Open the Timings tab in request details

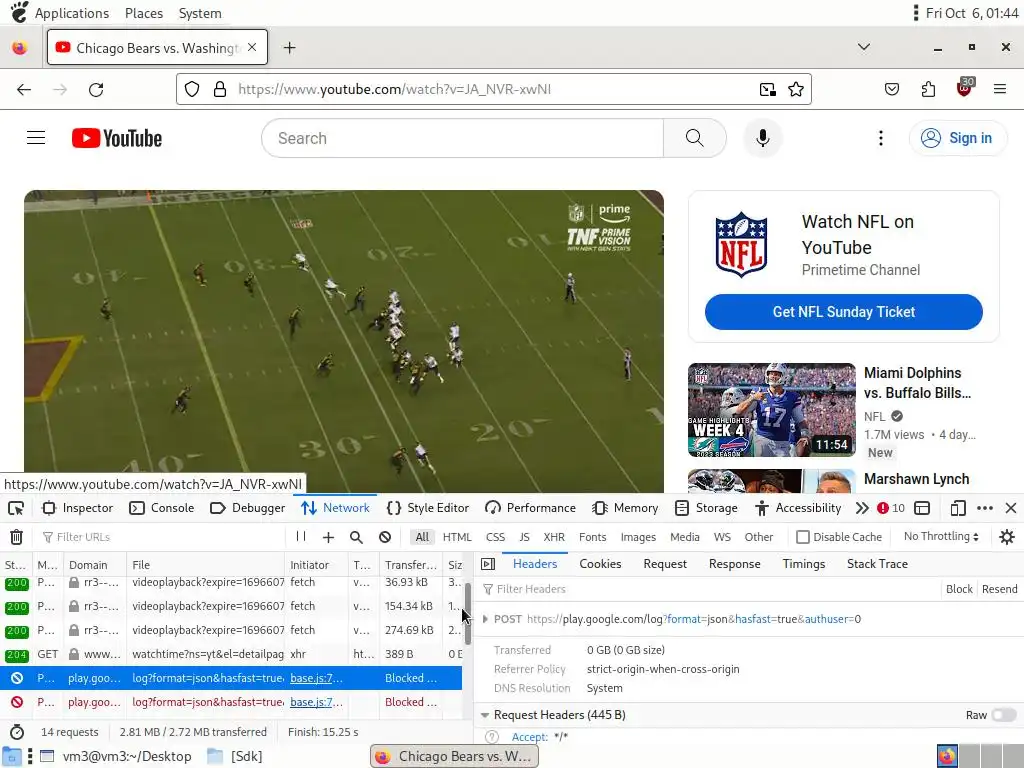pyautogui.click(x=803, y=564)
